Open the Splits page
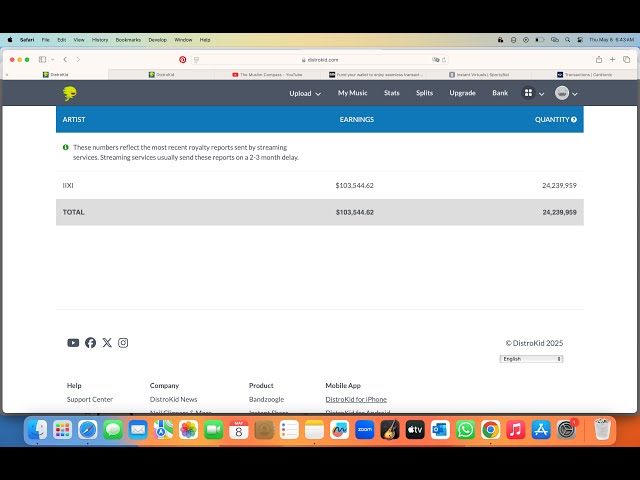This screenshot has width=640, height=480. click(x=424, y=93)
